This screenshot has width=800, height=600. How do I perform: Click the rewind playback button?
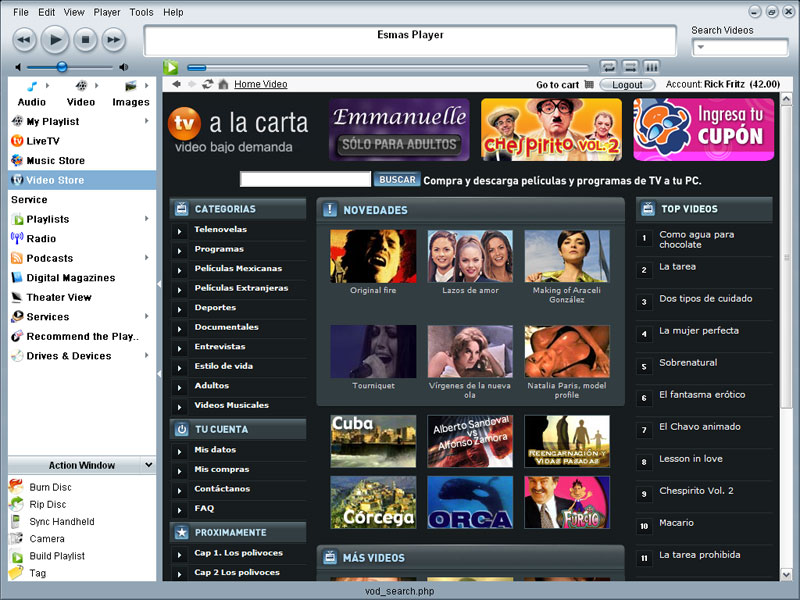pos(24,40)
